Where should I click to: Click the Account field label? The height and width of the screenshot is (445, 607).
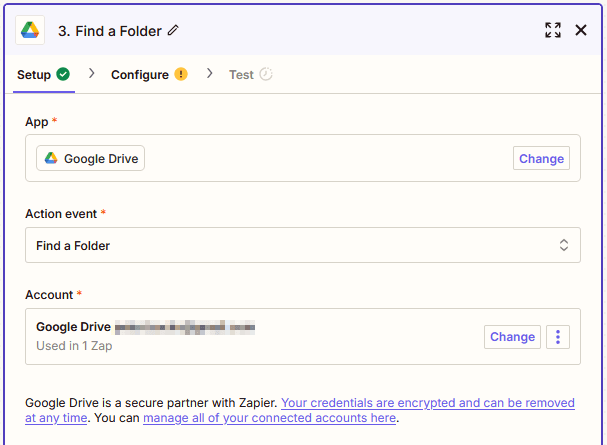click(x=49, y=295)
